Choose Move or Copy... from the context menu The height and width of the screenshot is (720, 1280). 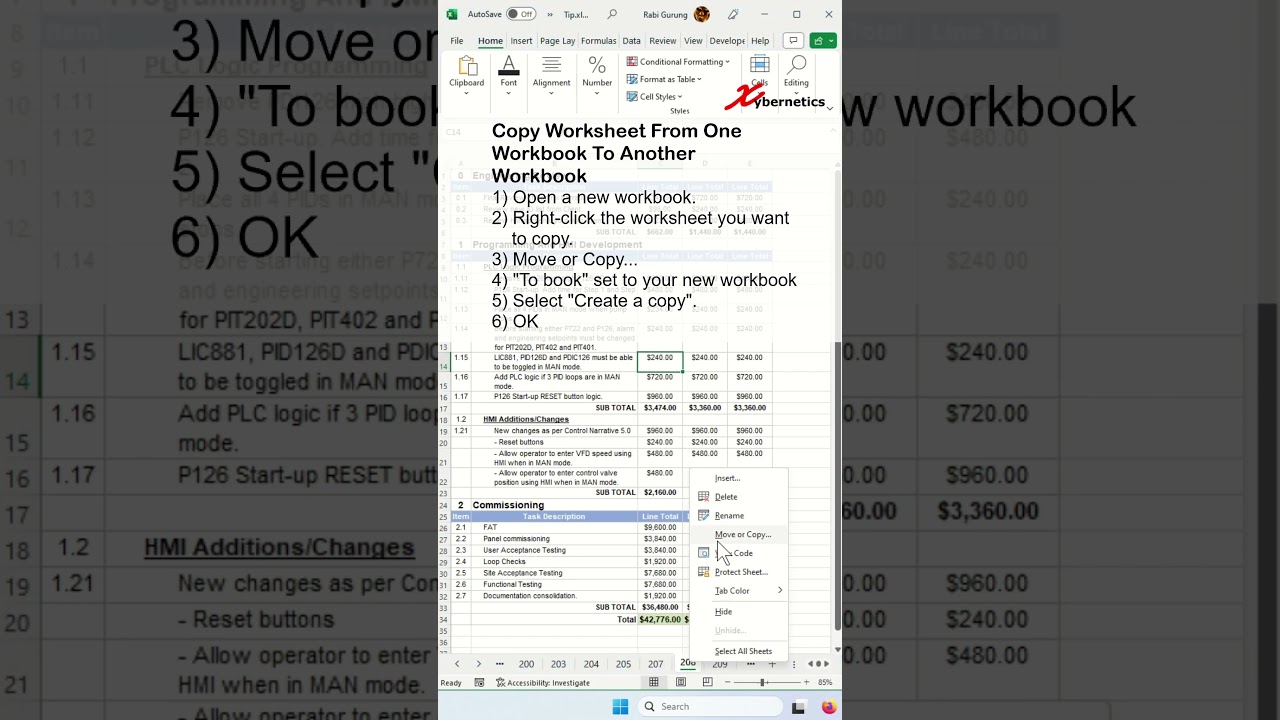(741, 535)
